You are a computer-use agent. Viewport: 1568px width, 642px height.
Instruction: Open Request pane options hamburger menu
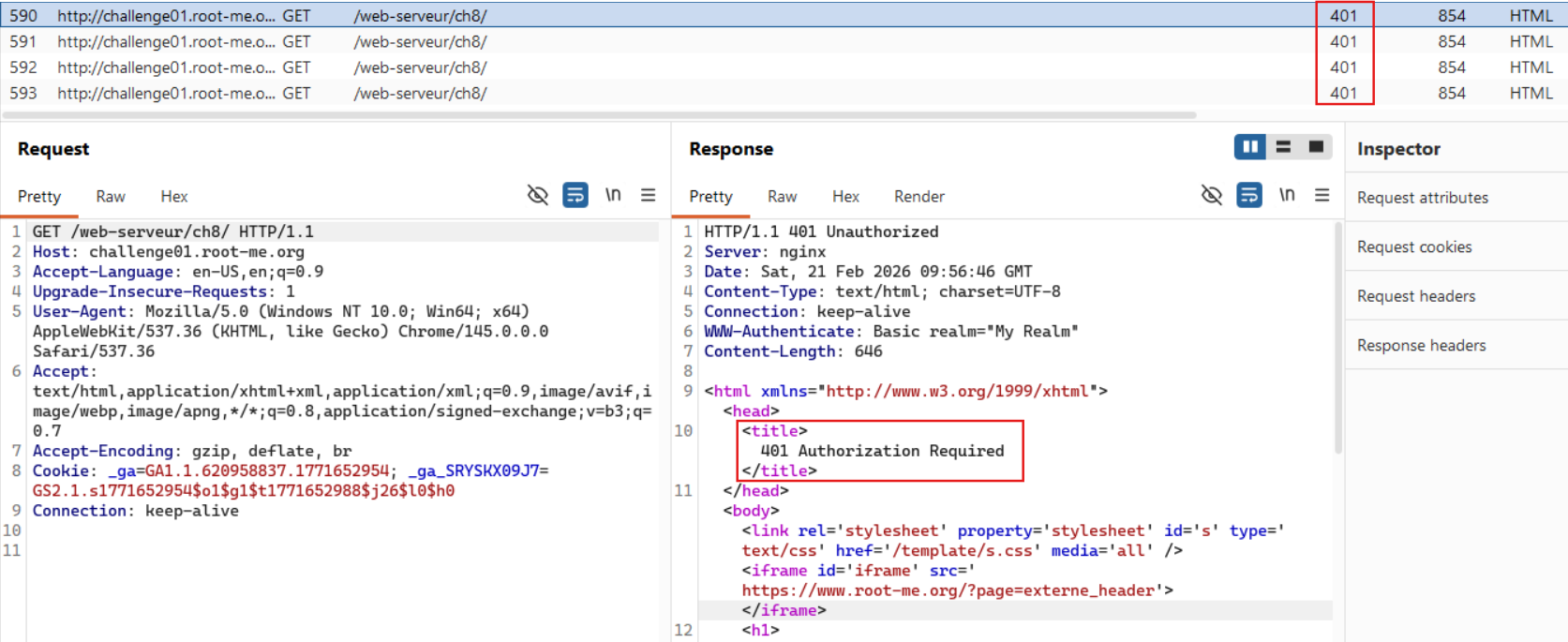648,195
